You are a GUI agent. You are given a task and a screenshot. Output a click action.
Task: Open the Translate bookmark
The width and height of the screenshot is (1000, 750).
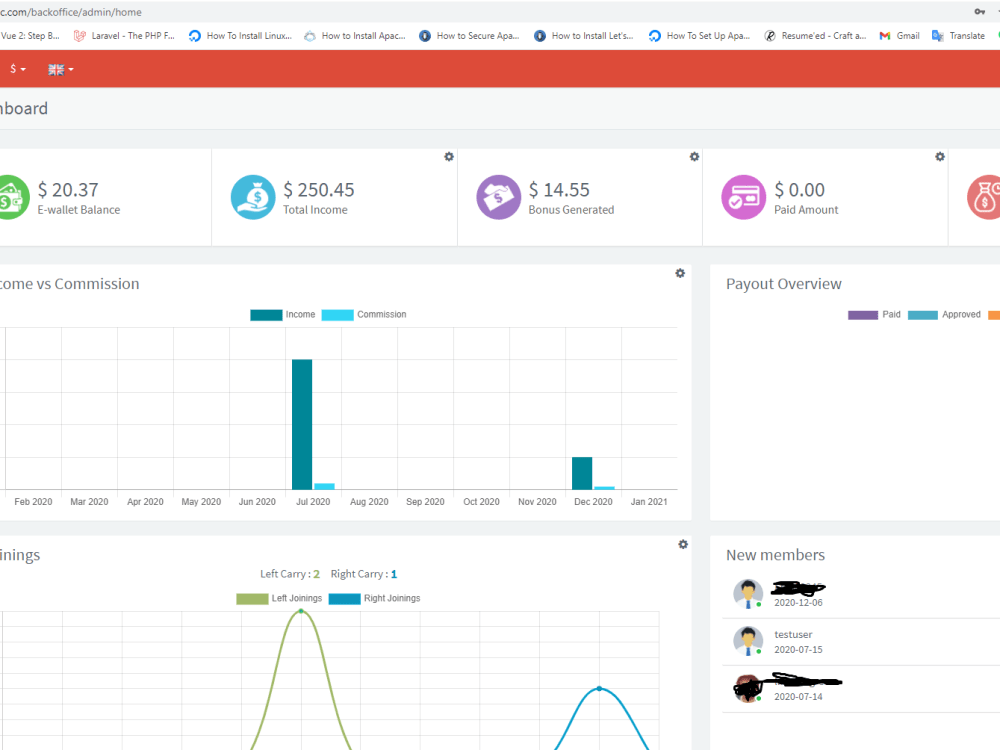point(959,36)
